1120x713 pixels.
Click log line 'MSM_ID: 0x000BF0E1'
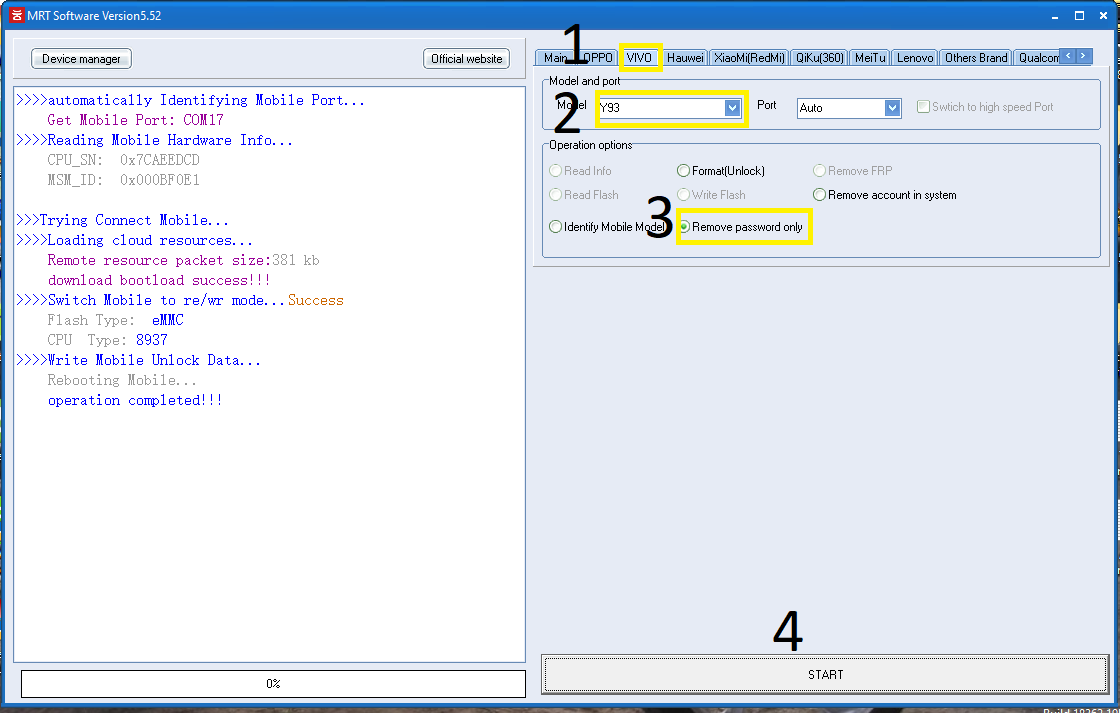124,180
